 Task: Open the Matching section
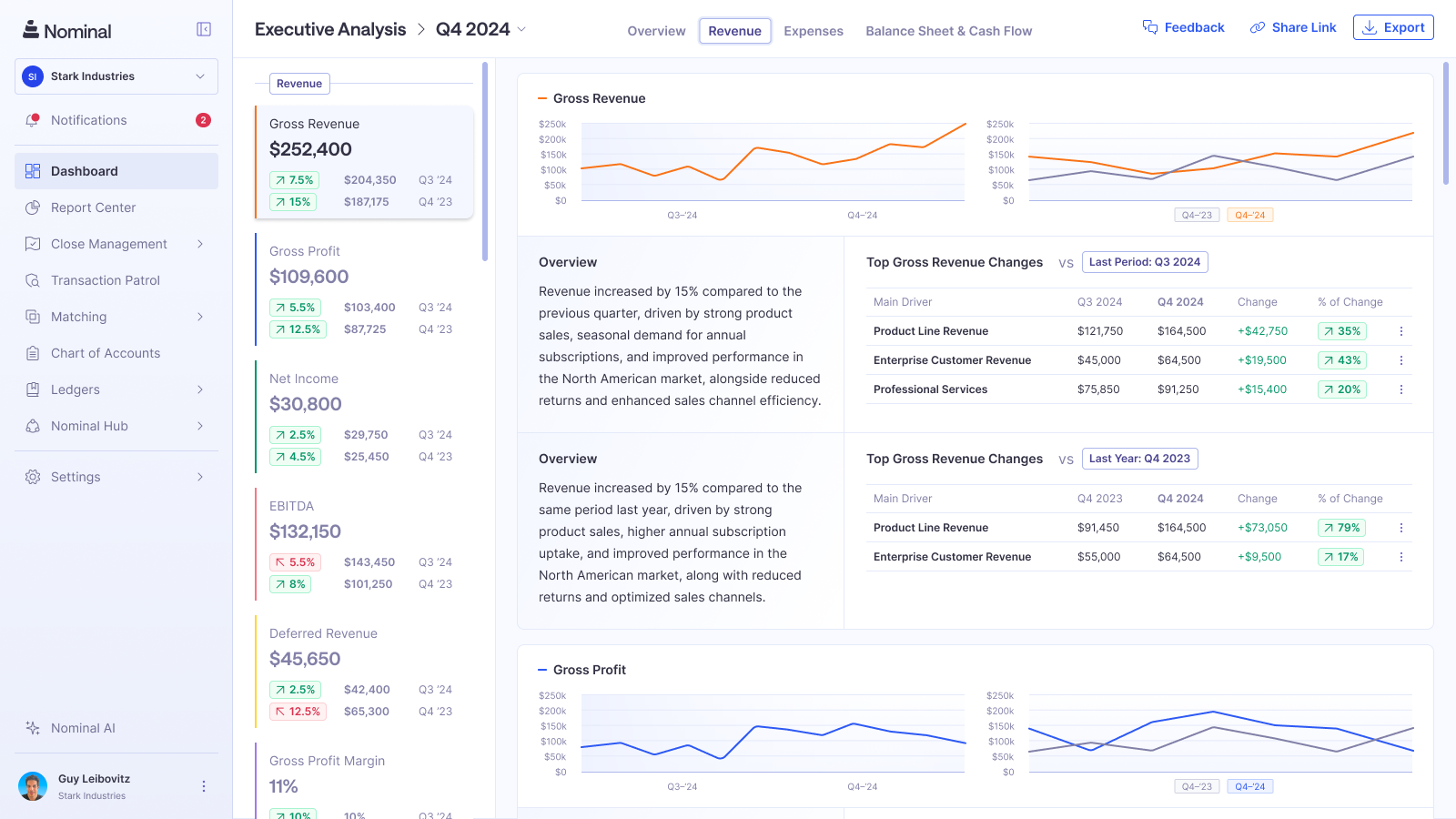point(78,316)
